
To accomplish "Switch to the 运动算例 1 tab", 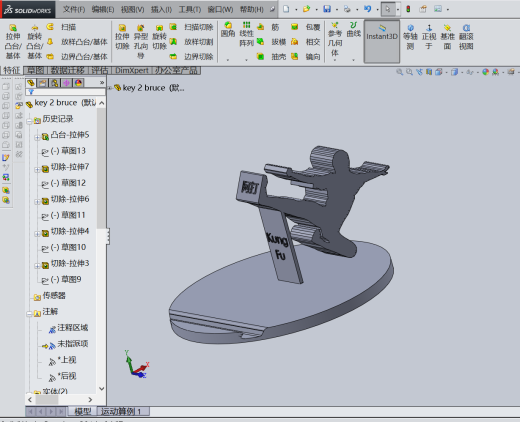I will (121, 412).
